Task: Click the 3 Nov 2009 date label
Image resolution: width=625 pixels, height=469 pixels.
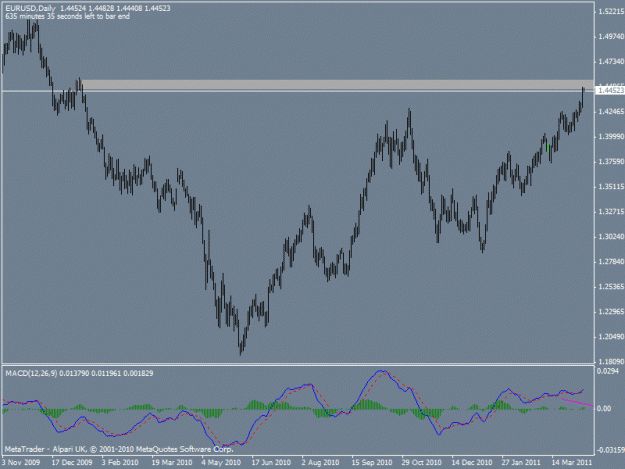Action: pos(21,462)
